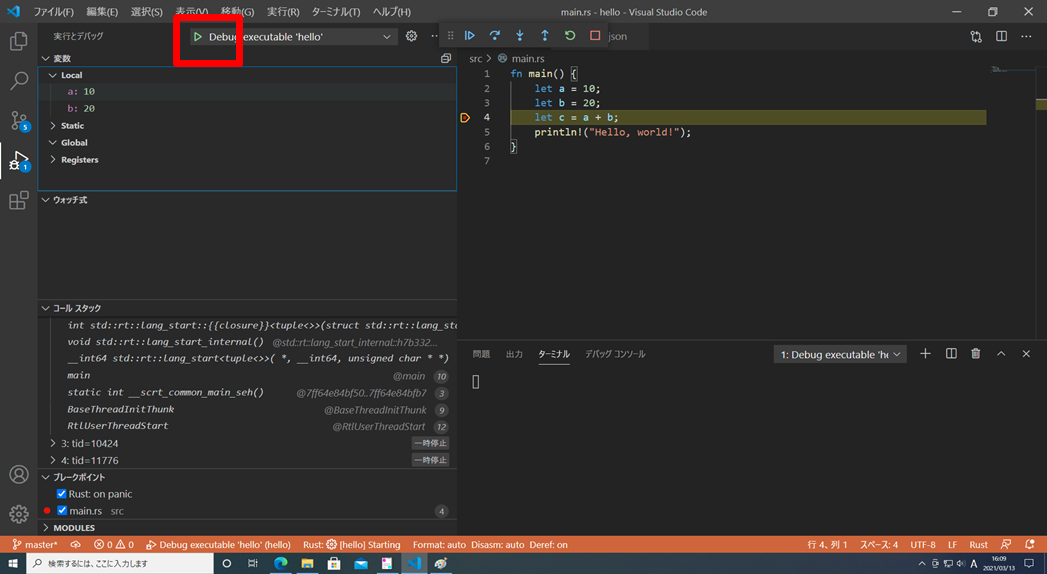
Task: Open launch.json via the gear icon
Action: click(x=411, y=36)
